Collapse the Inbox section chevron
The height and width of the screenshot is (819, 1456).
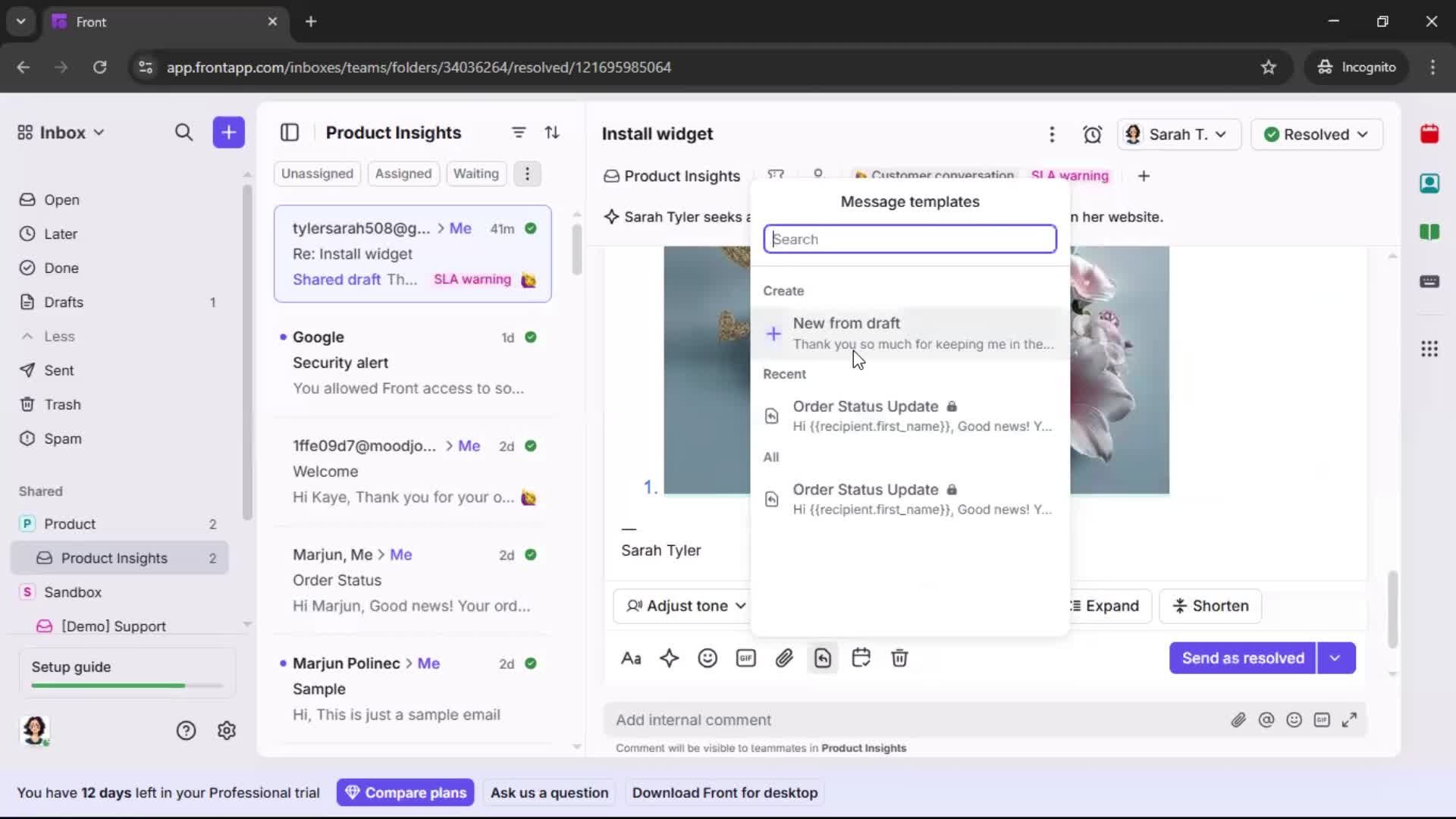(x=99, y=132)
